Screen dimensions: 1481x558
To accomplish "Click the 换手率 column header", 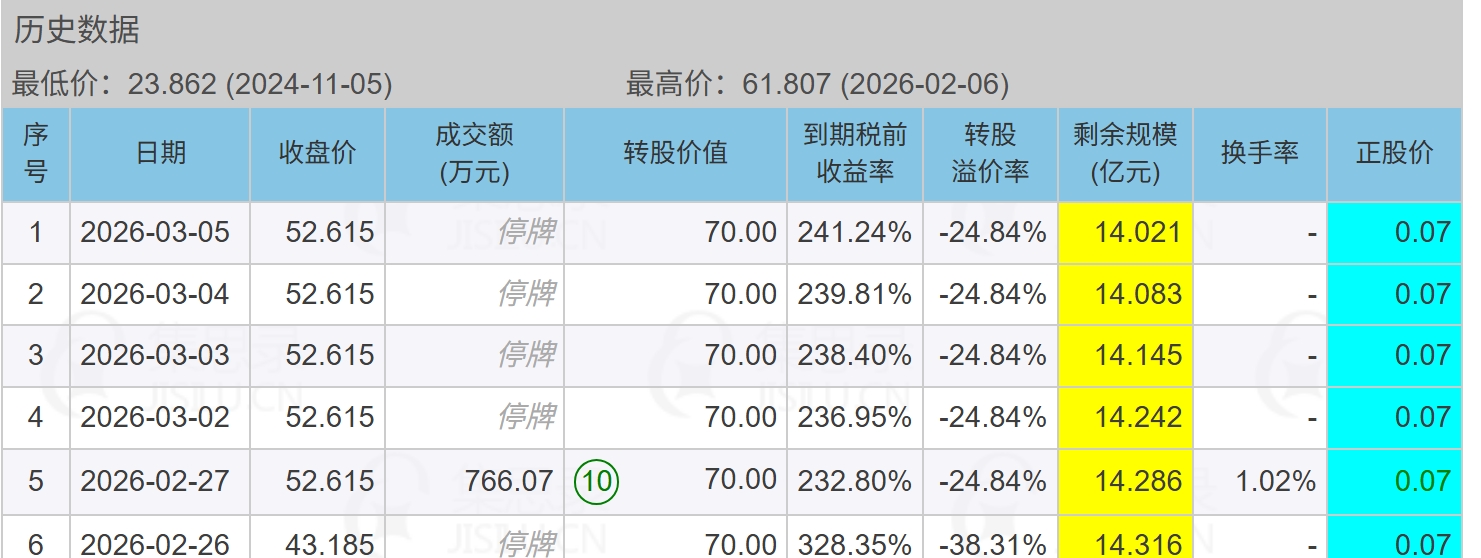I will (x=1259, y=154).
